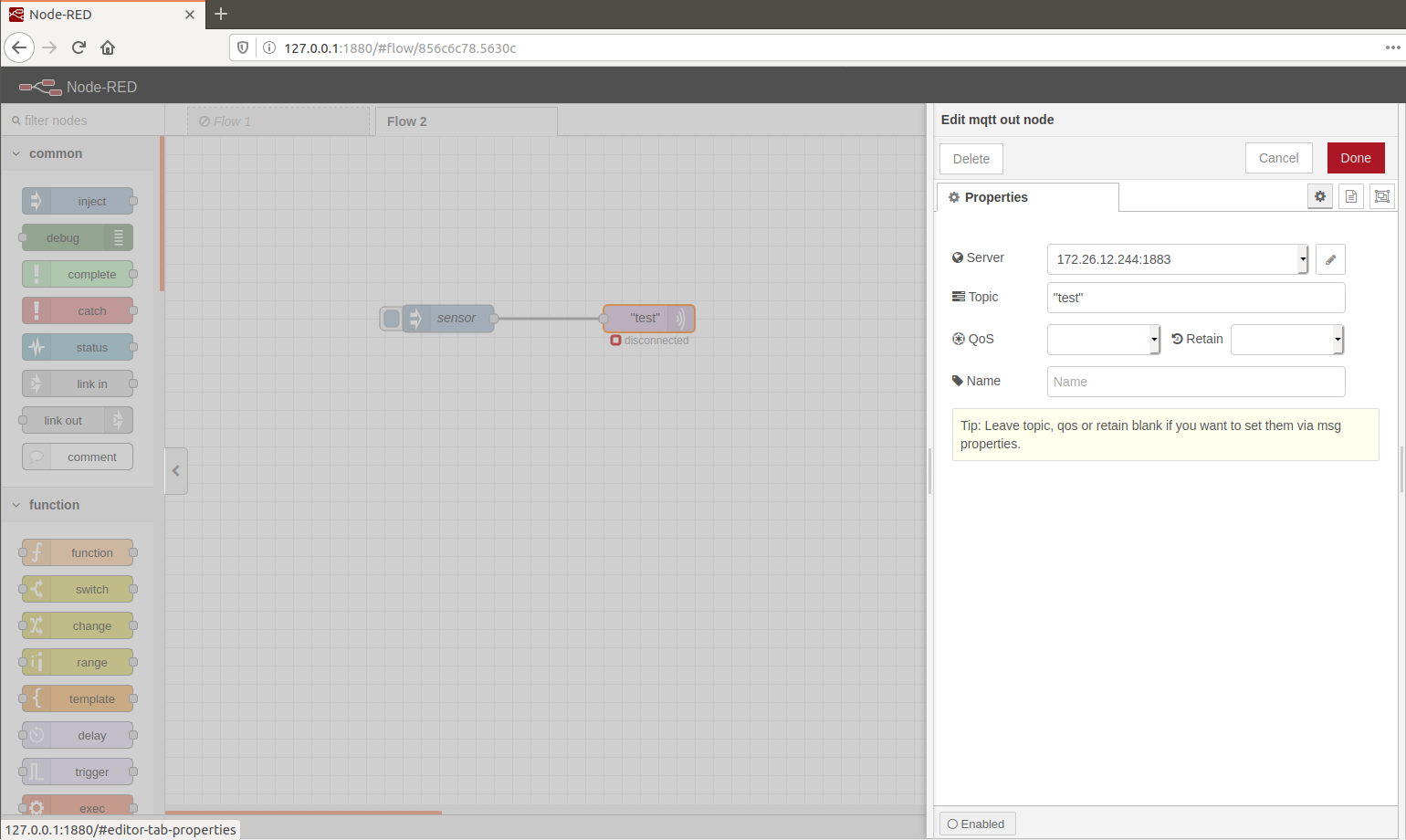
Task: Click the horizontal scrollbar under the canvas
Action: click(304, 812)
